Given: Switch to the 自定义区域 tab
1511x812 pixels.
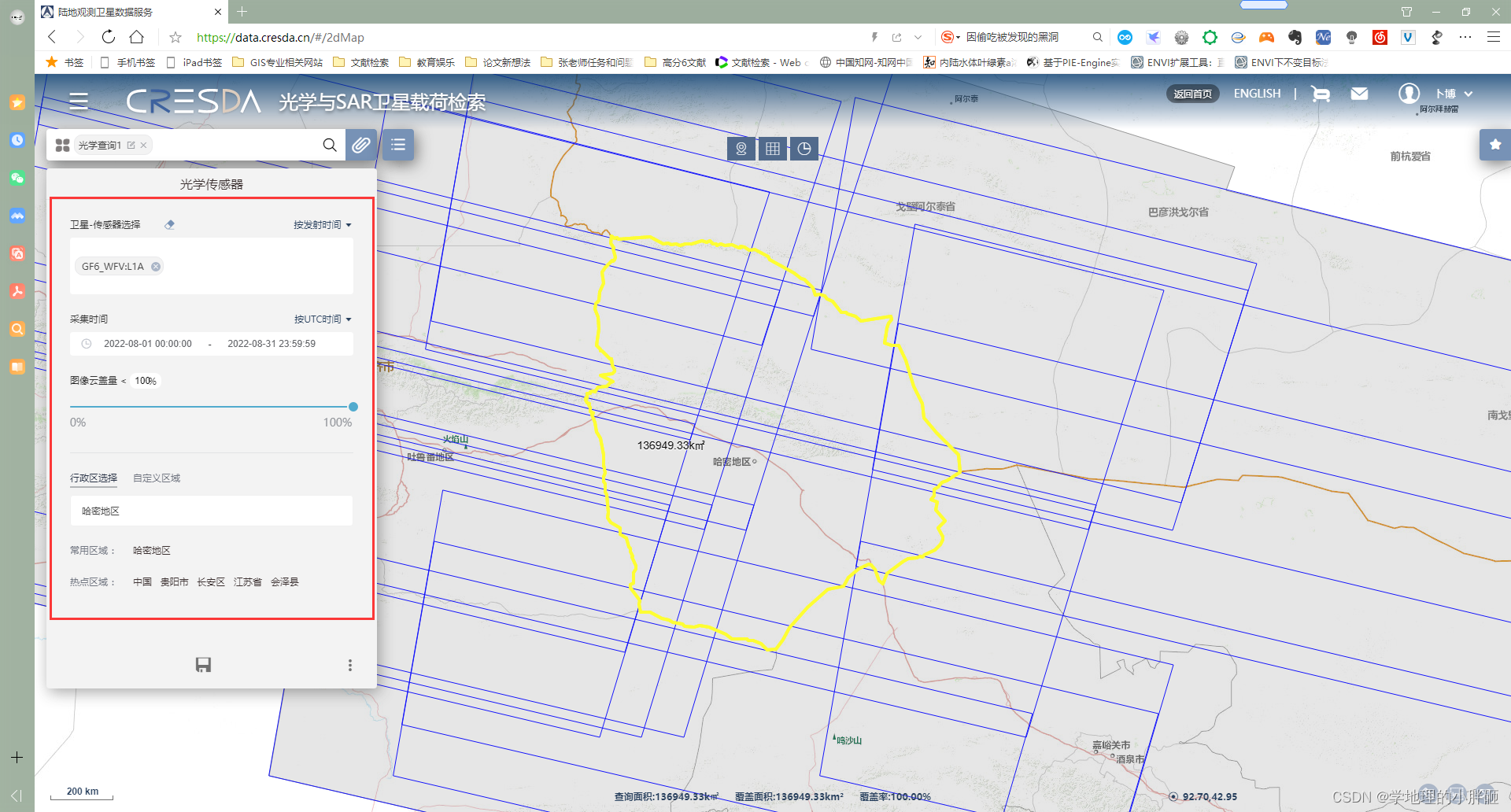Looking at the screenshot, I should [157, 478].
